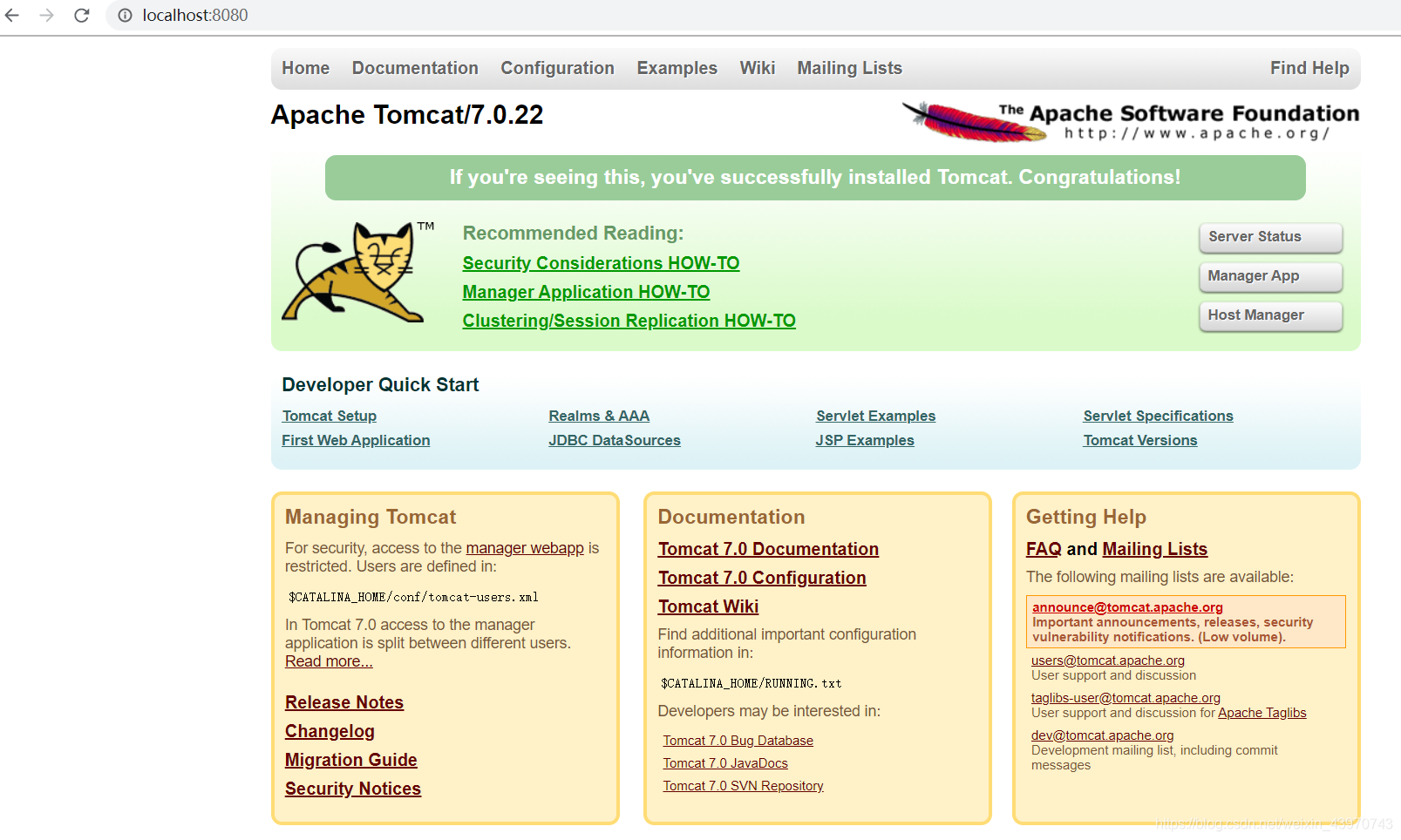Viewport: 1401px width, 840px height.
Task: Go back using browser back arrow
Action: [12, 15]
